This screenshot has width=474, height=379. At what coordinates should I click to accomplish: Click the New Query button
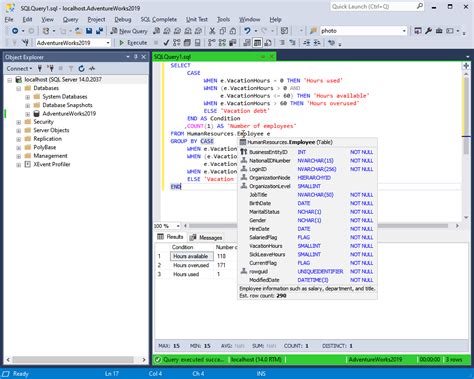click(129, 31)
